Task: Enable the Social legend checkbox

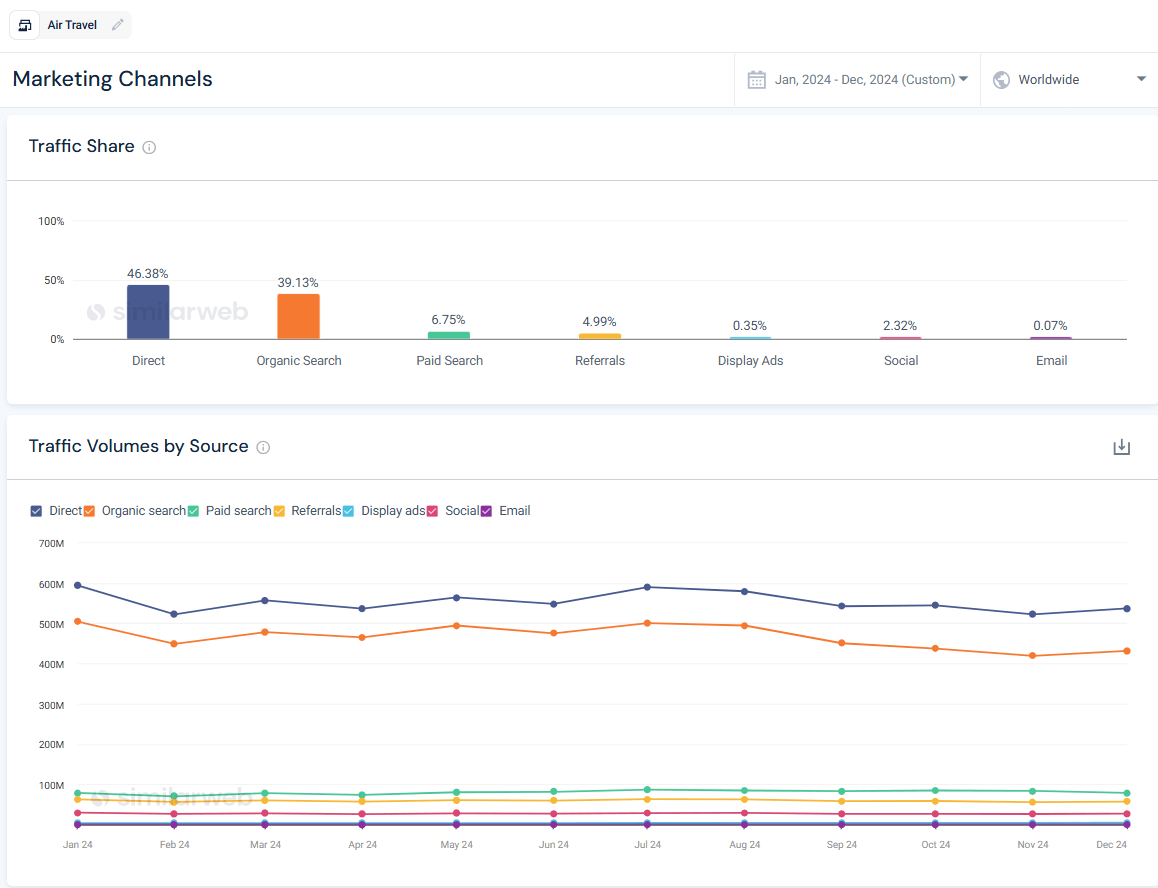Action: (432, 510)
